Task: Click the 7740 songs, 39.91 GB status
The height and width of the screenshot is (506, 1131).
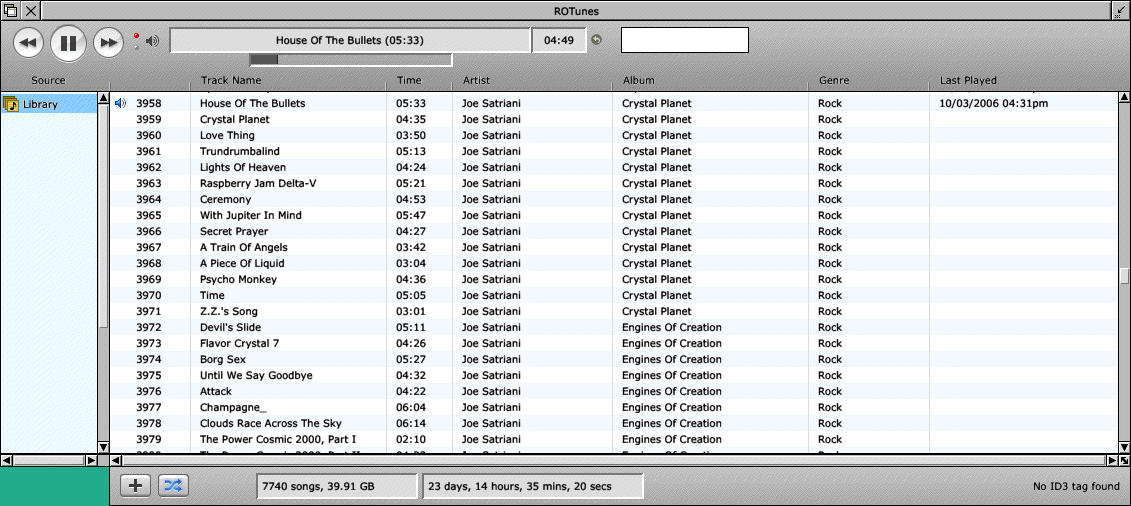Action: (336, 486)
